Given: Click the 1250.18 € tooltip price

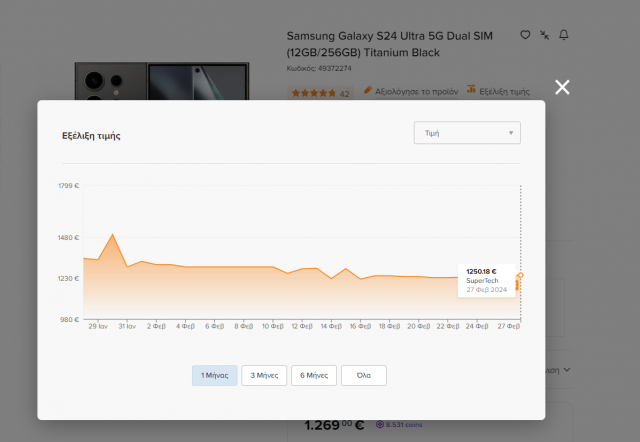Looking at the screenshot, I should [481, 271].
